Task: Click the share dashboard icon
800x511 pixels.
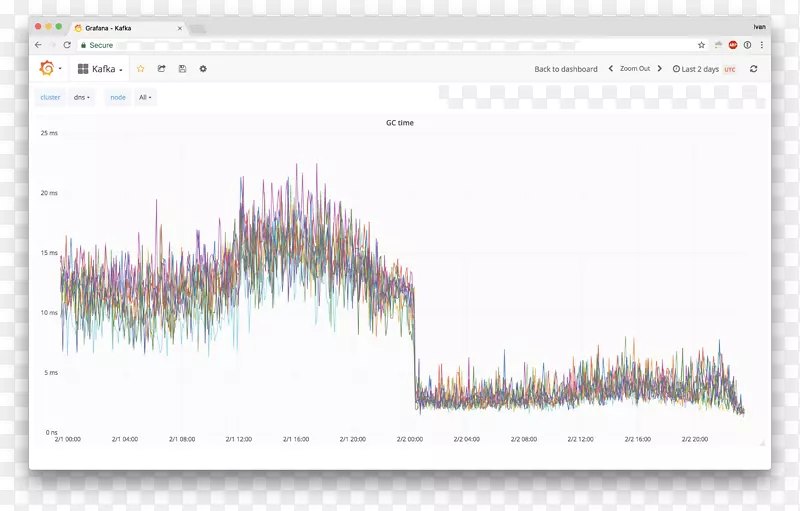Action: pyautogui.click(x=161, y=69)
